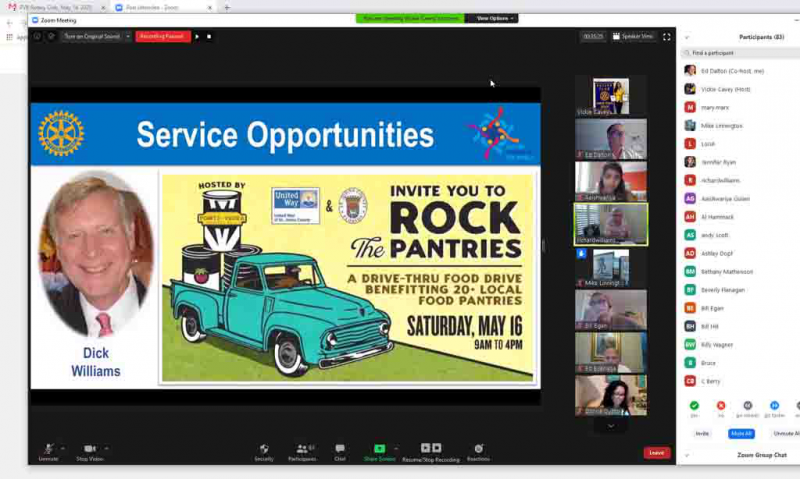Click the Unmute All button
This screenshot has width=800, height=479.
pyautogui.click(x=784, y=434)
